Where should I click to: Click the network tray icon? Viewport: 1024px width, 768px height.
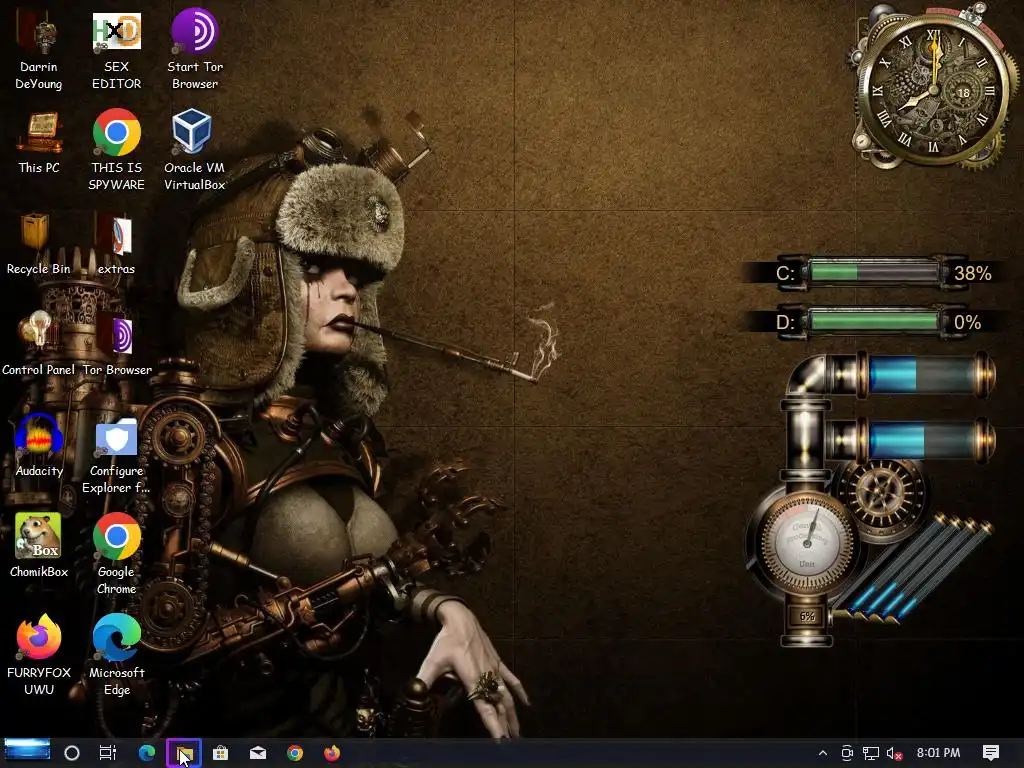pos(871,753)
